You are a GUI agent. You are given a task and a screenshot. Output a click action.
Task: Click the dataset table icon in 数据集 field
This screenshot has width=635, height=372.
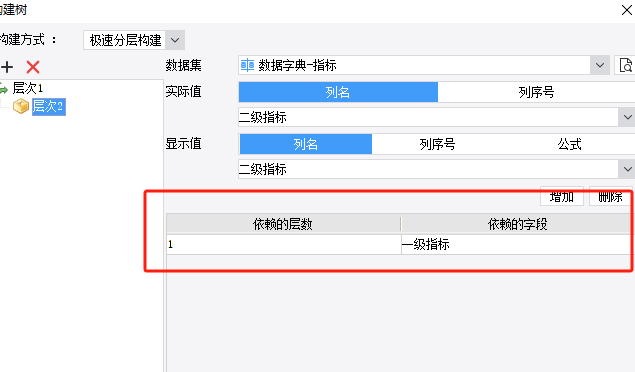click(x=247, y=65)
